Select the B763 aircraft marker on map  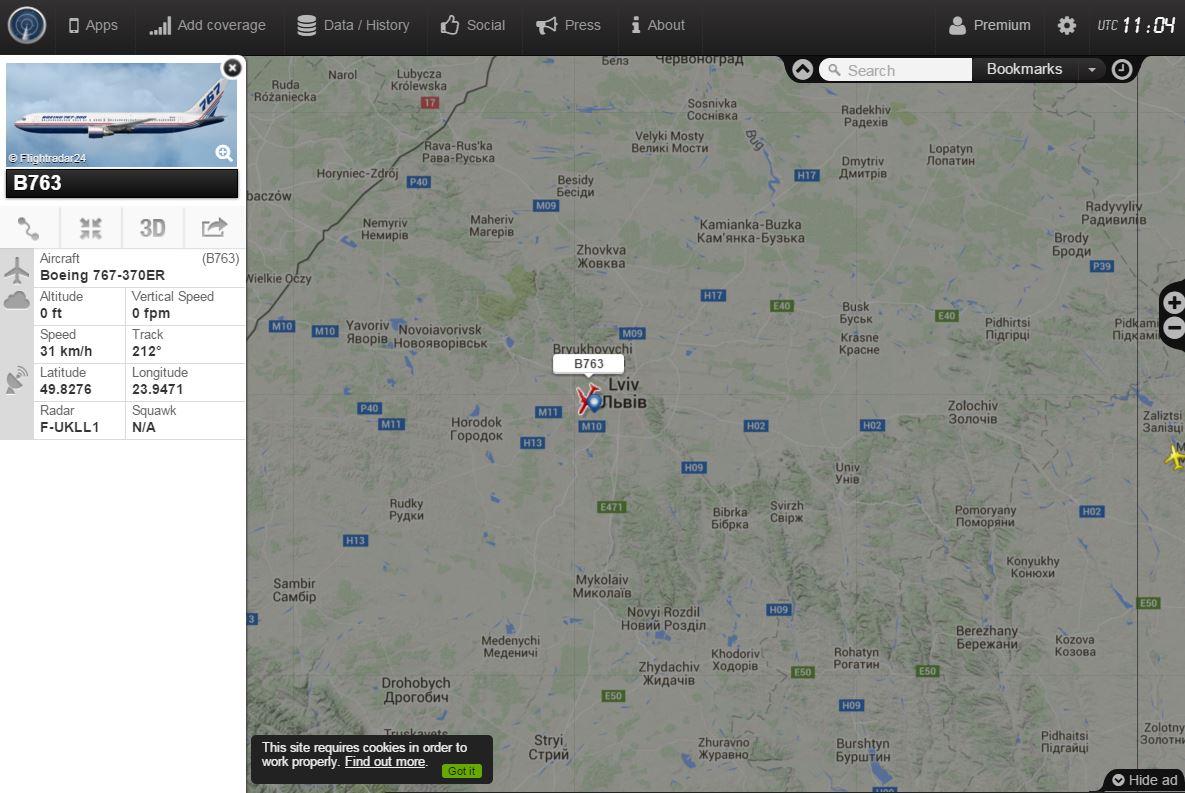[x=590, y=399]
